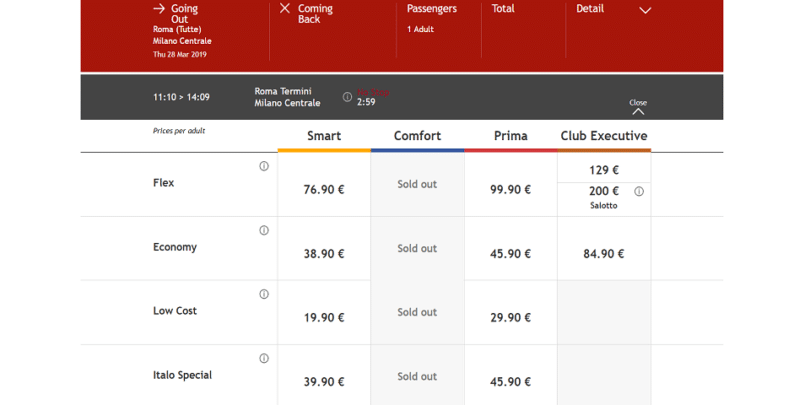Click info icon next to Economy fare
The image size is (810, 405).
(264, 230)
